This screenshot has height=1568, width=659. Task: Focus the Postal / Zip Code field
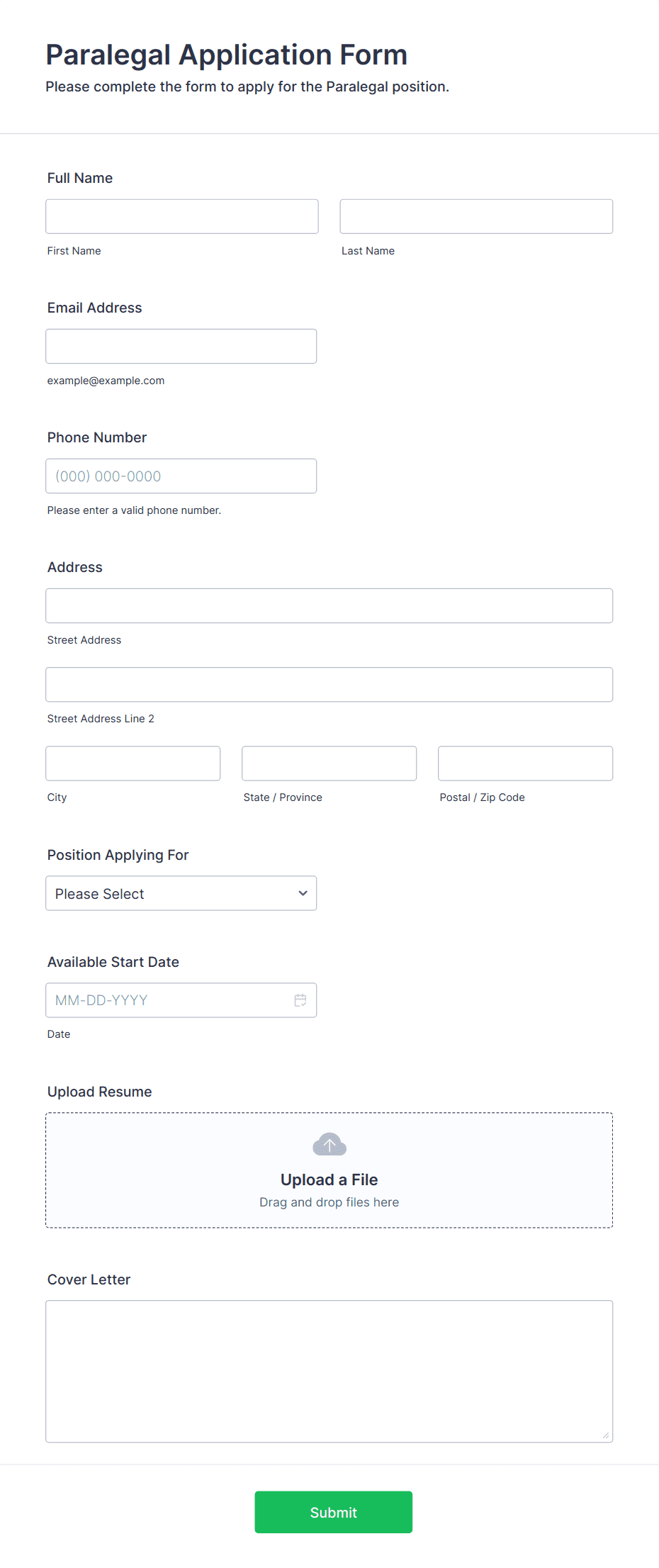point(525,763)
